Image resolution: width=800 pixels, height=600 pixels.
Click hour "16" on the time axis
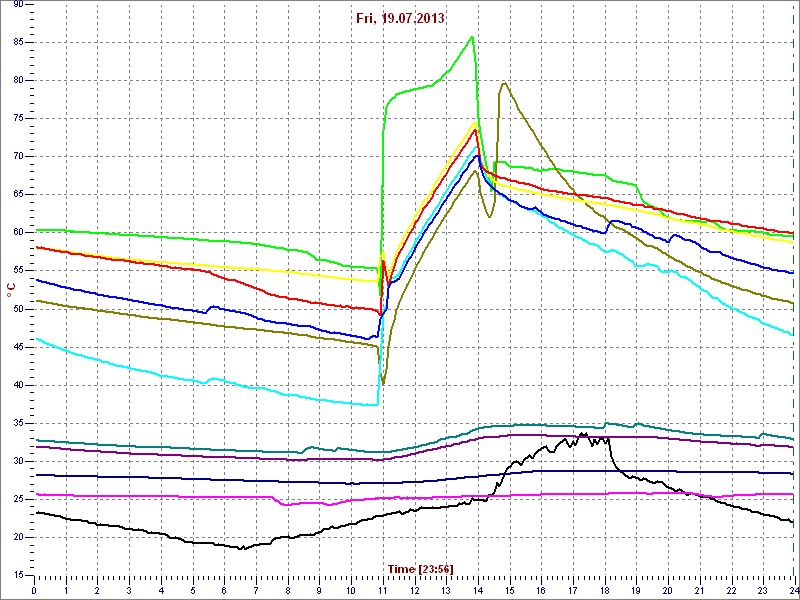[x=541, y=588]
